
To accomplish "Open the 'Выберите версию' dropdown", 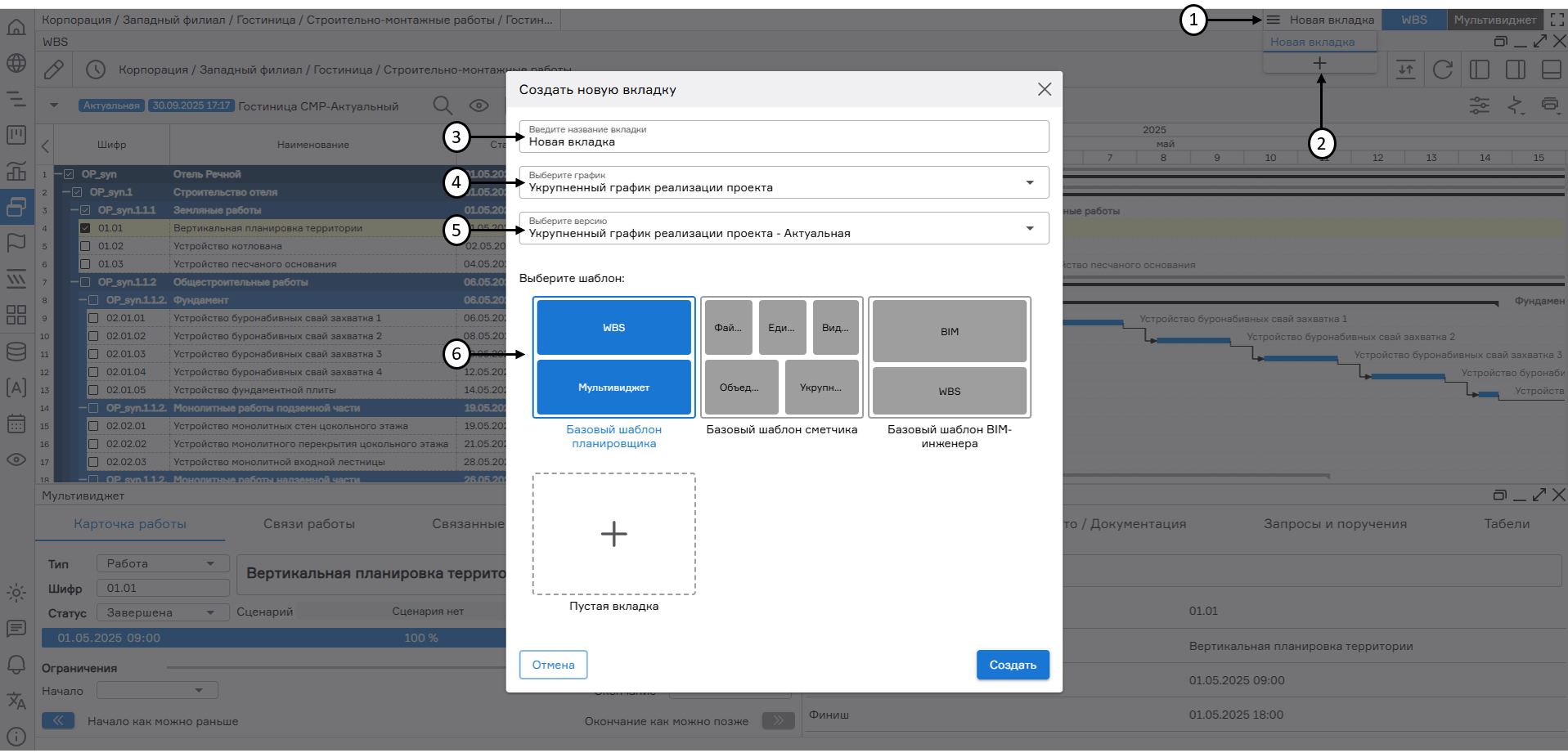I will [783, 228].
